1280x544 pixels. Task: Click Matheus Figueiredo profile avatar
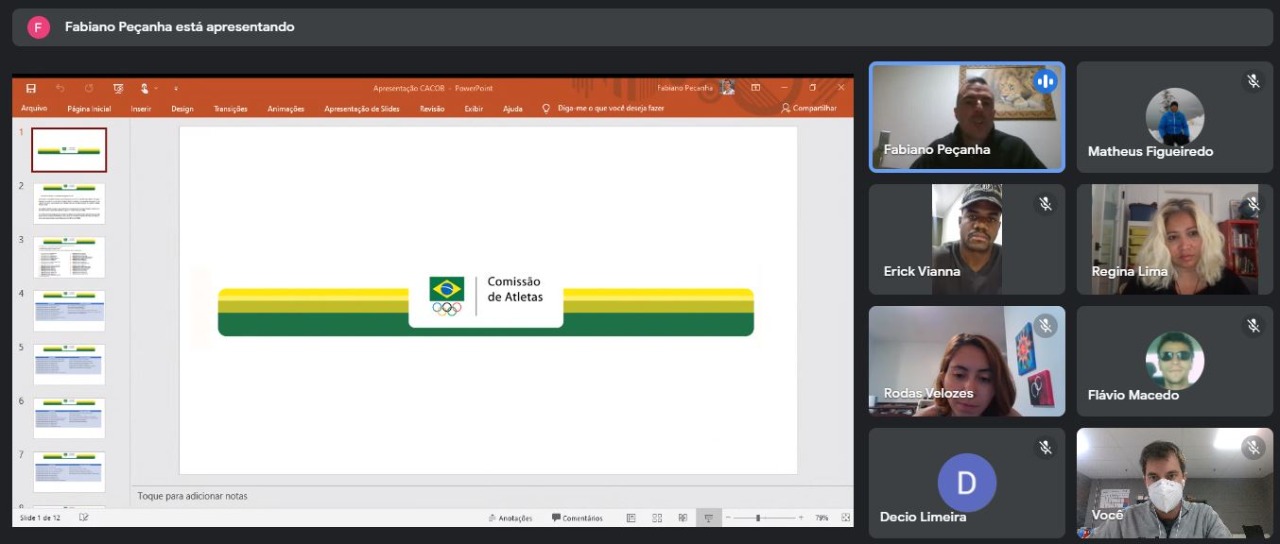(1175, 117)
